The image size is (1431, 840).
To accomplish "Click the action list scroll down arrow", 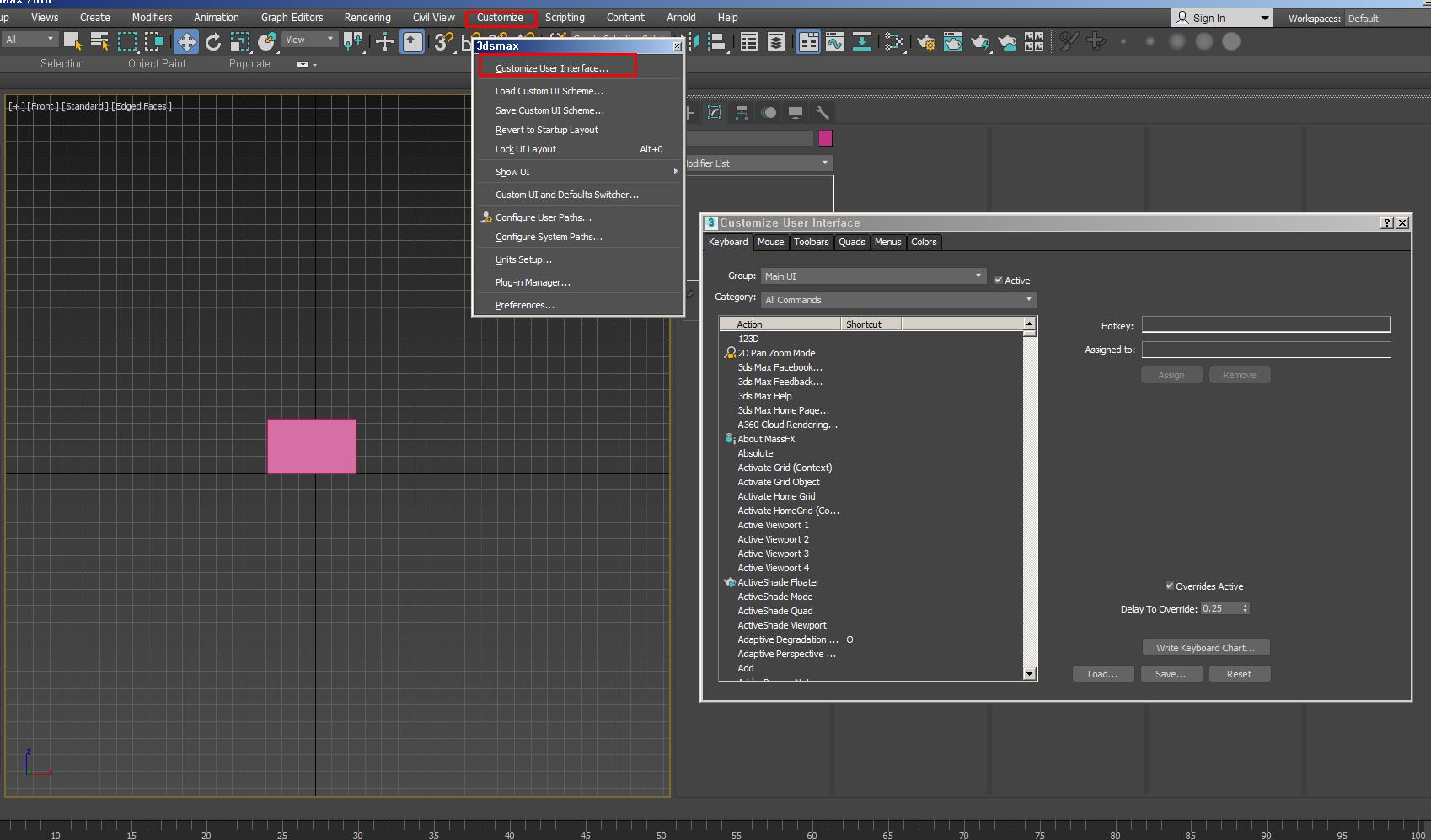I will [x=1029, y=674].
